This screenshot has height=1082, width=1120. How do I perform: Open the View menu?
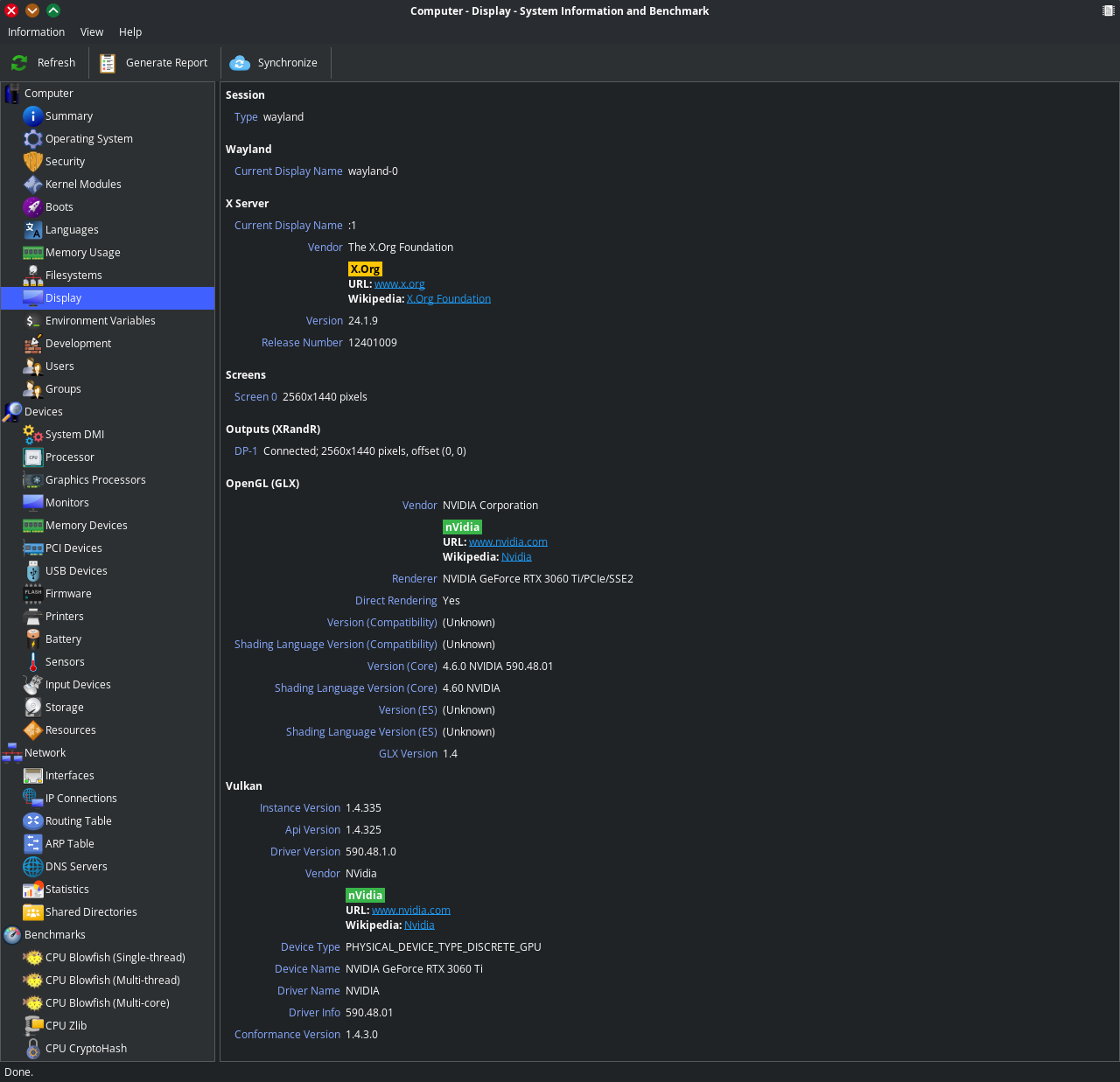[x=92, y=32]
